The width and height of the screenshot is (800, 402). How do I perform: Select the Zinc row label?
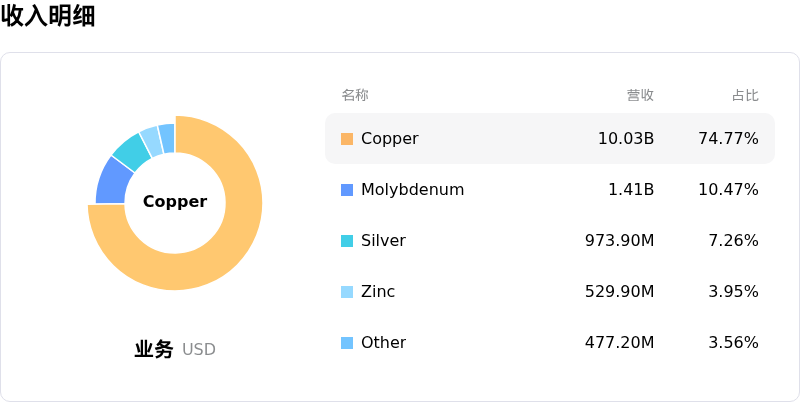point(377,292)
